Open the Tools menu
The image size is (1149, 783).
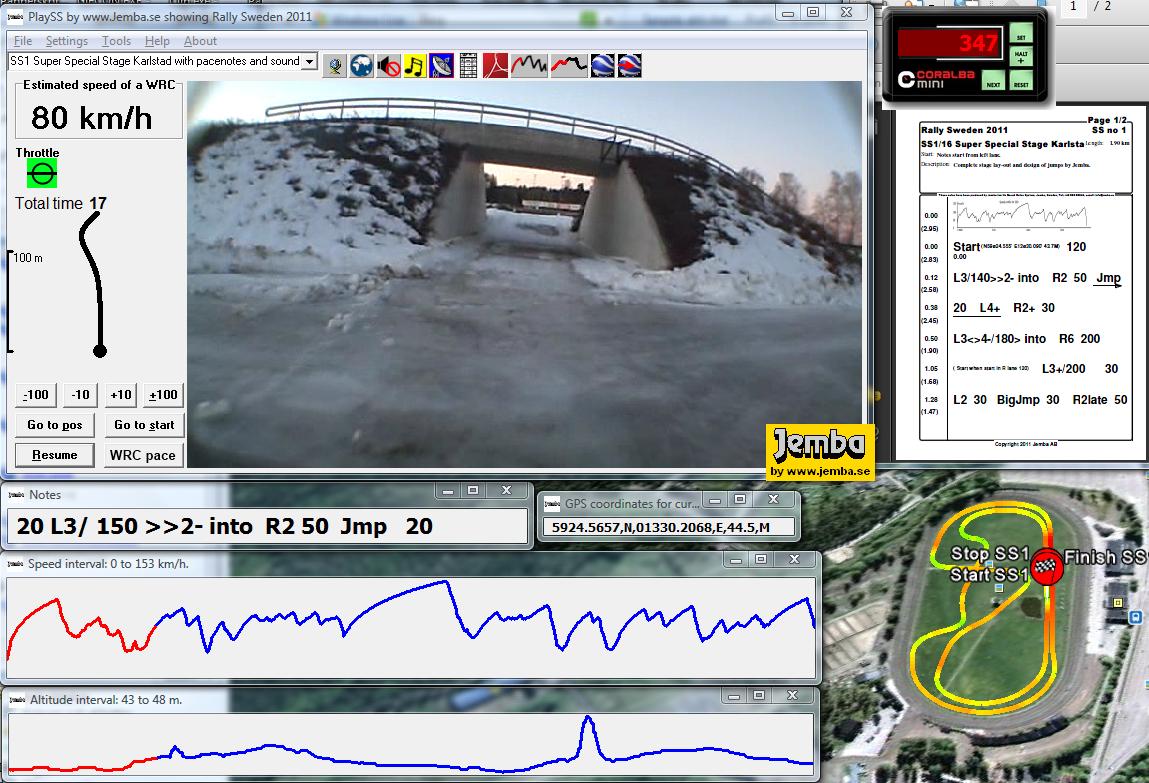tap(116, 41)
